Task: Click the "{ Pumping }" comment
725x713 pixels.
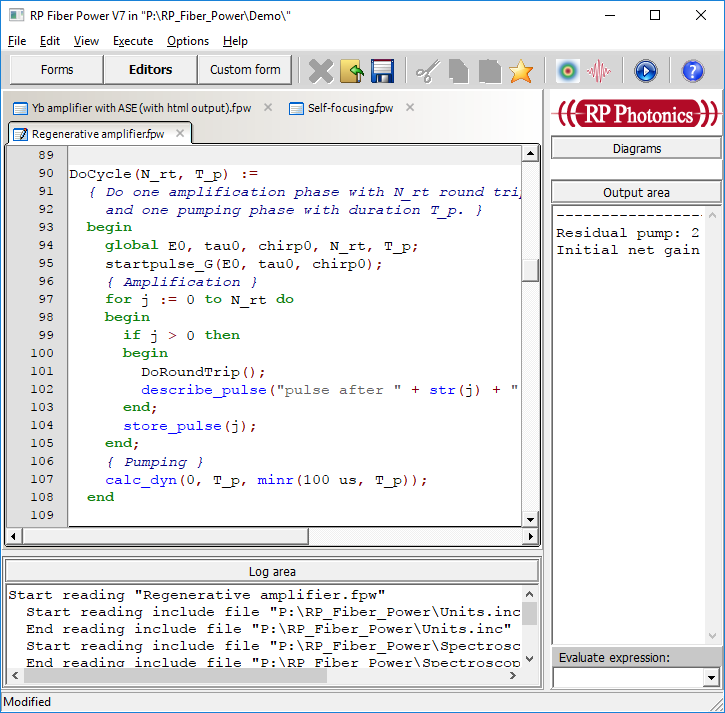Action: pyautogui.click(x=154, y=461)
